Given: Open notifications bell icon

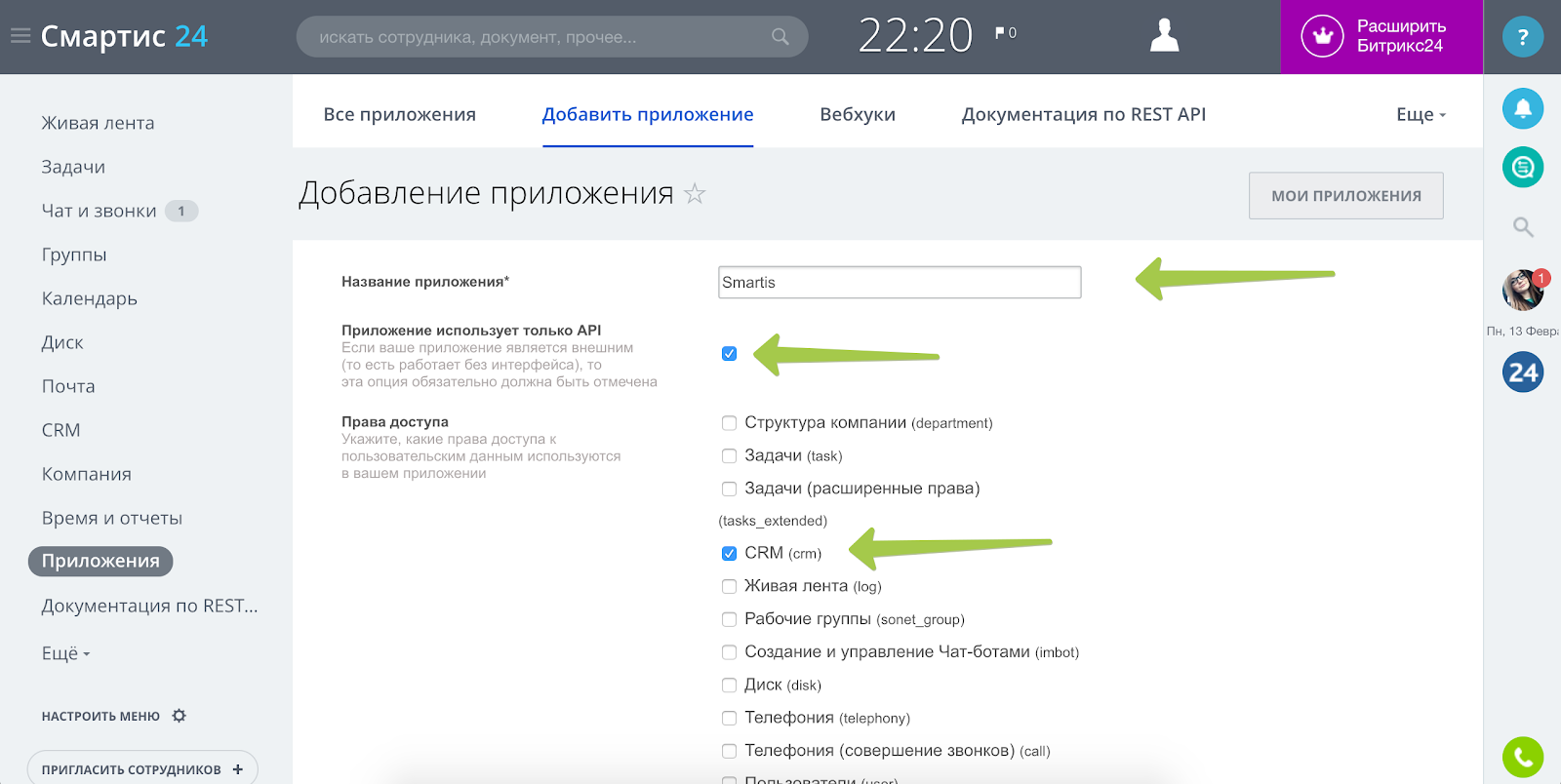Looking at the screenshot, I should click(1522, 108).
